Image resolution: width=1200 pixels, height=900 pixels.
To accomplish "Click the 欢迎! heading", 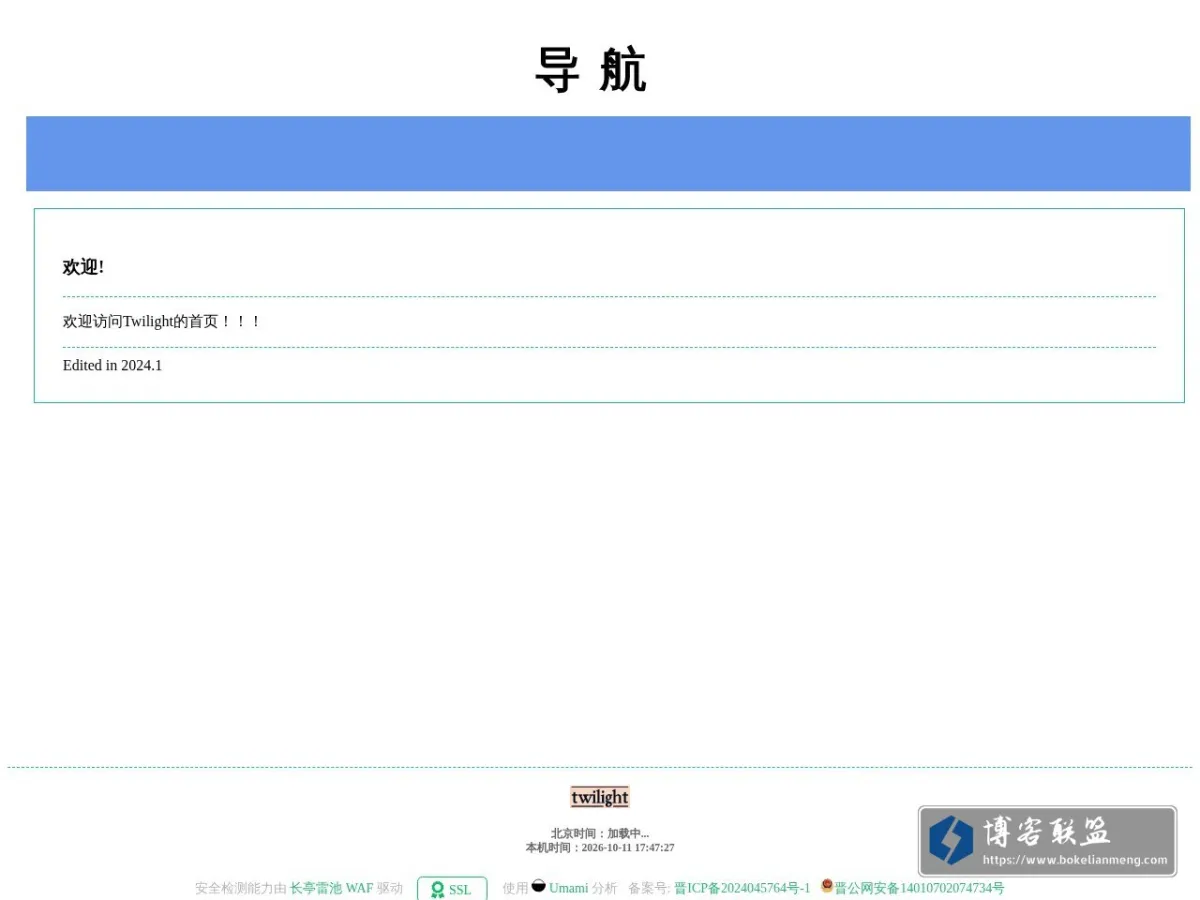I will (83, 267).
